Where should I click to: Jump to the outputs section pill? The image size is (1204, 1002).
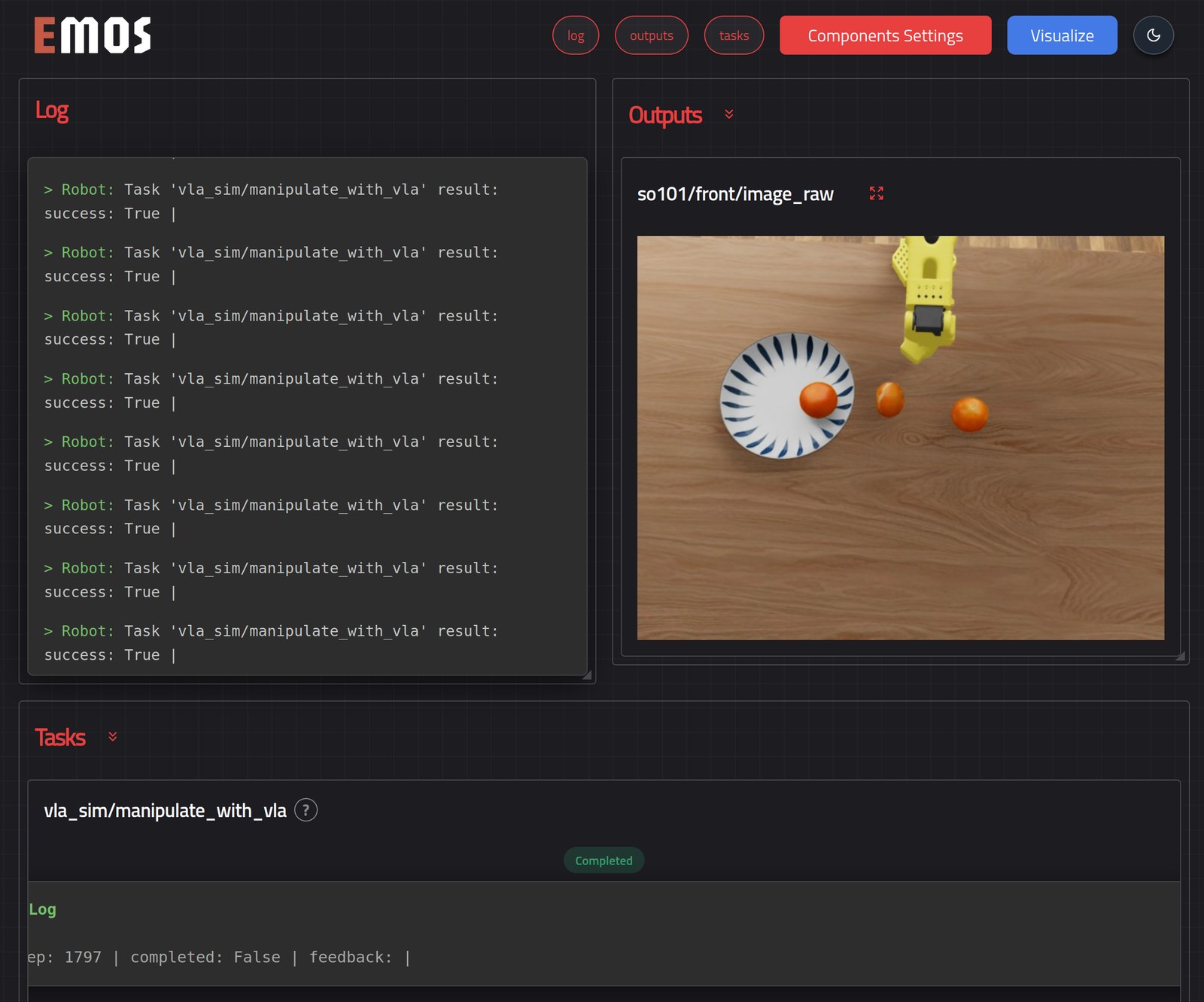point(652,35)
